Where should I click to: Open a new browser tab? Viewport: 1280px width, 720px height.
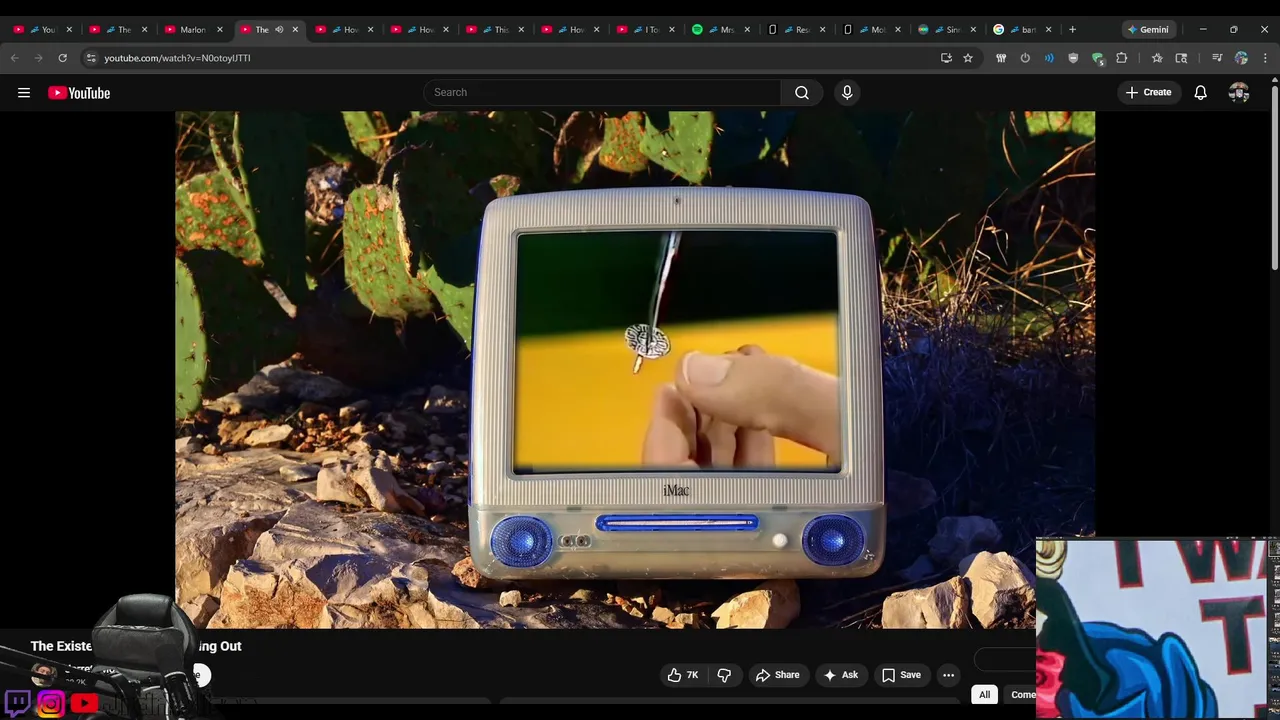tap(1072, 29)
